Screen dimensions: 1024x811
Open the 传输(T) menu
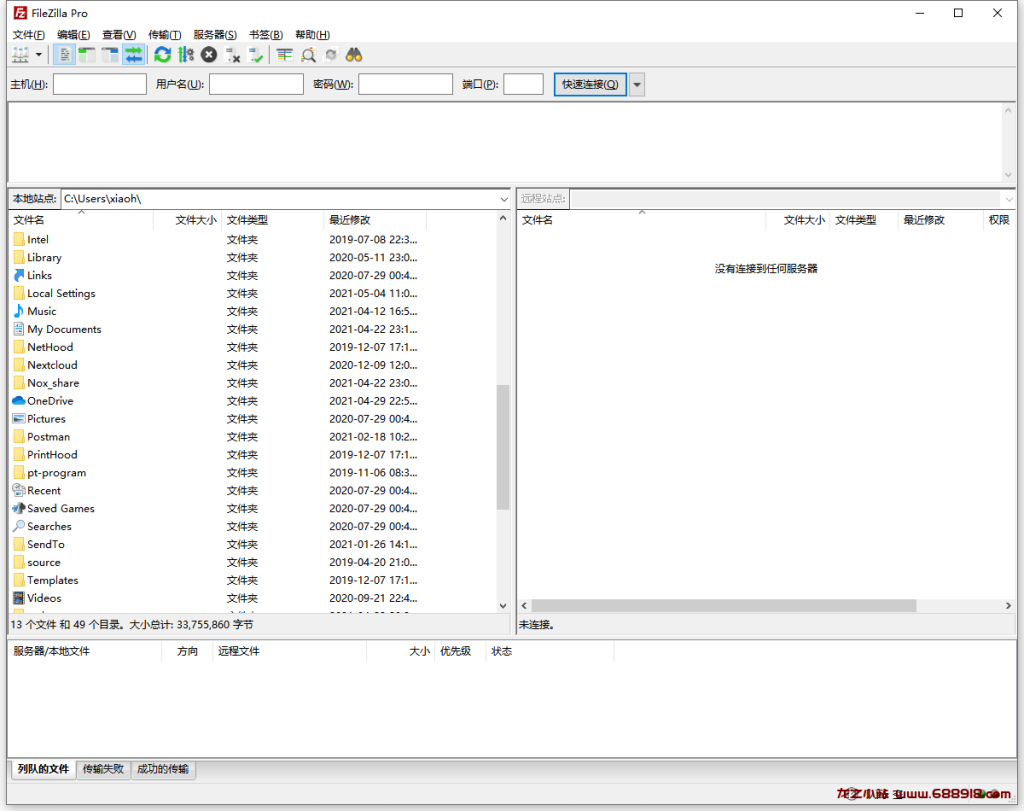(165, 35)
